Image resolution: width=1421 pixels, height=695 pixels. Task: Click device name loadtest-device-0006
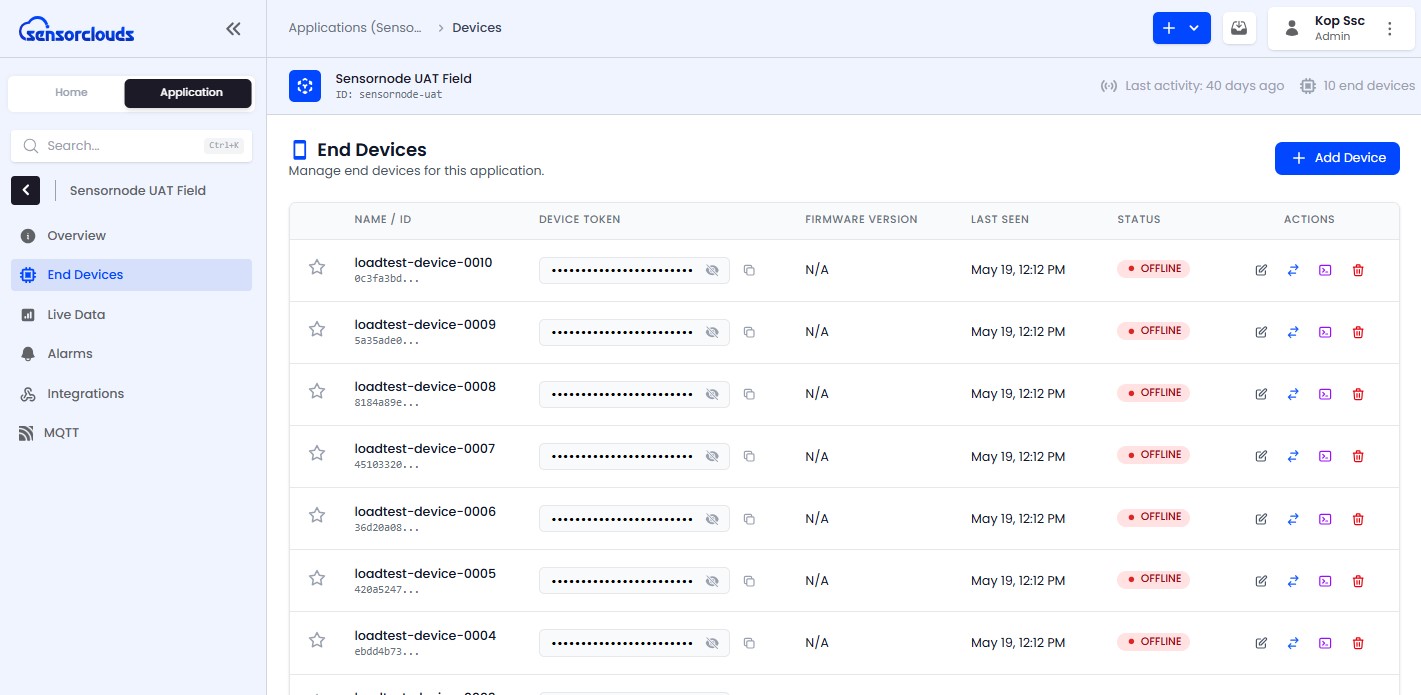click(425, 512)
